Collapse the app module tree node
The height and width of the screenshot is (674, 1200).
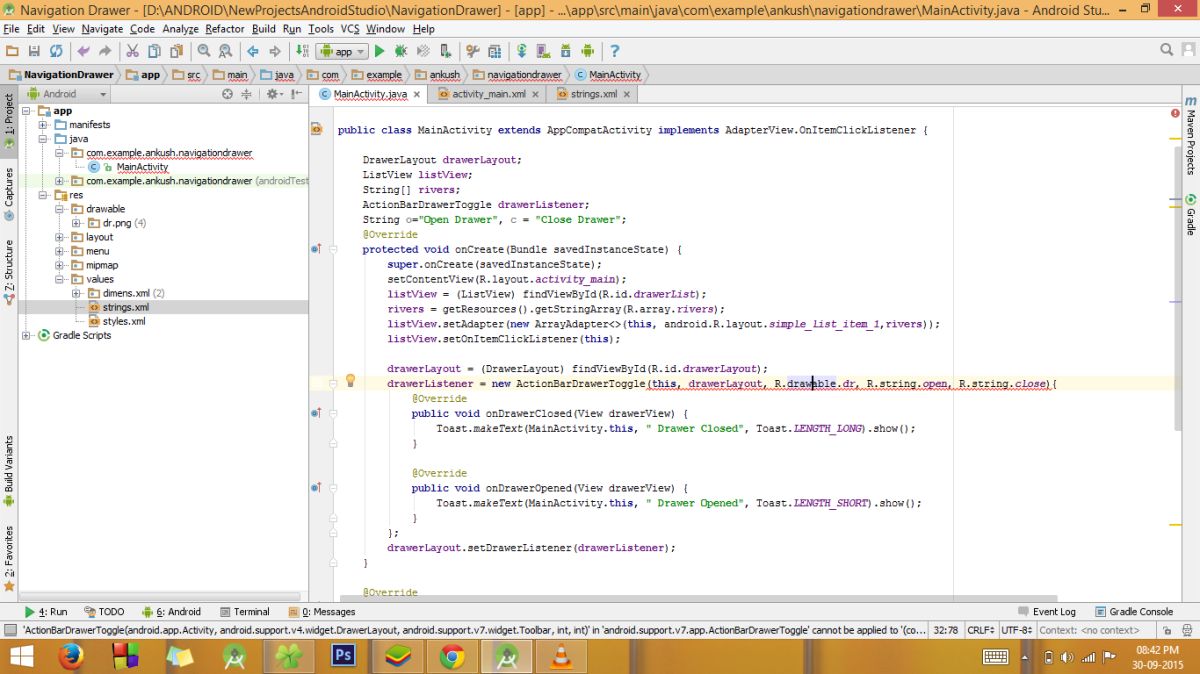(x=26, y=111)
